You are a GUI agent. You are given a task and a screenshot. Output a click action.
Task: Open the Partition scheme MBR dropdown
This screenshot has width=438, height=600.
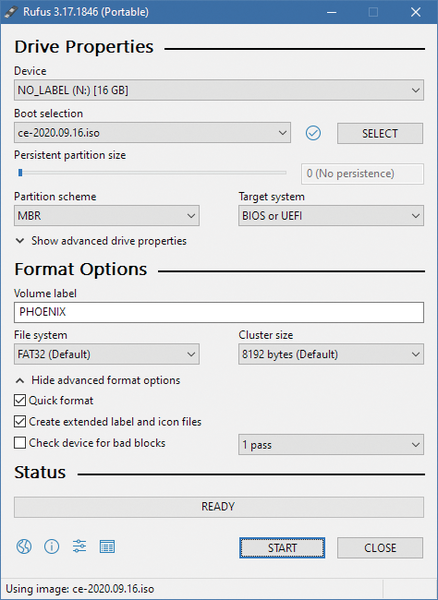(107, 216)
